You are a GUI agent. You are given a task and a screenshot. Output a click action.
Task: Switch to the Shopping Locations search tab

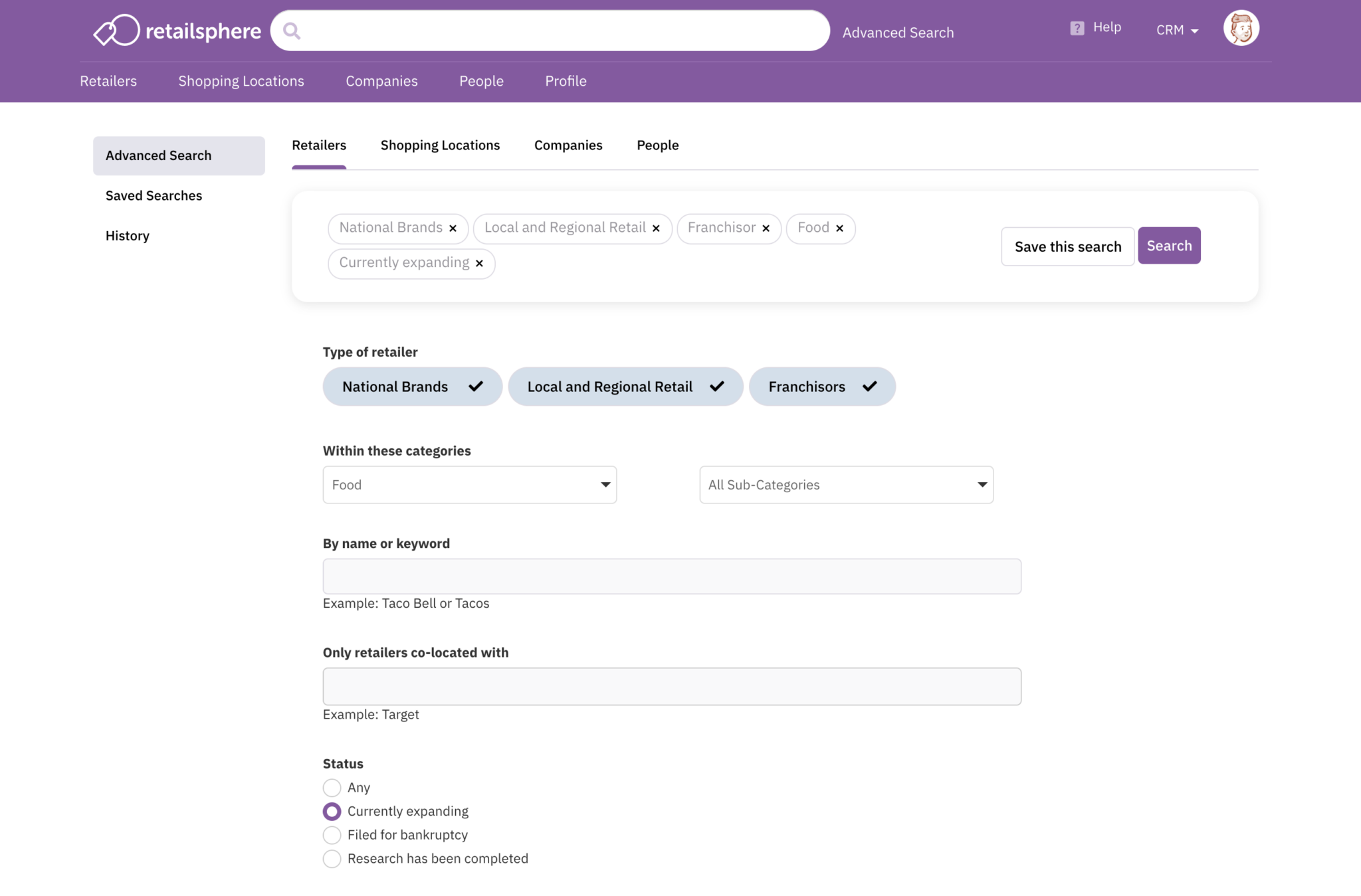440,145
